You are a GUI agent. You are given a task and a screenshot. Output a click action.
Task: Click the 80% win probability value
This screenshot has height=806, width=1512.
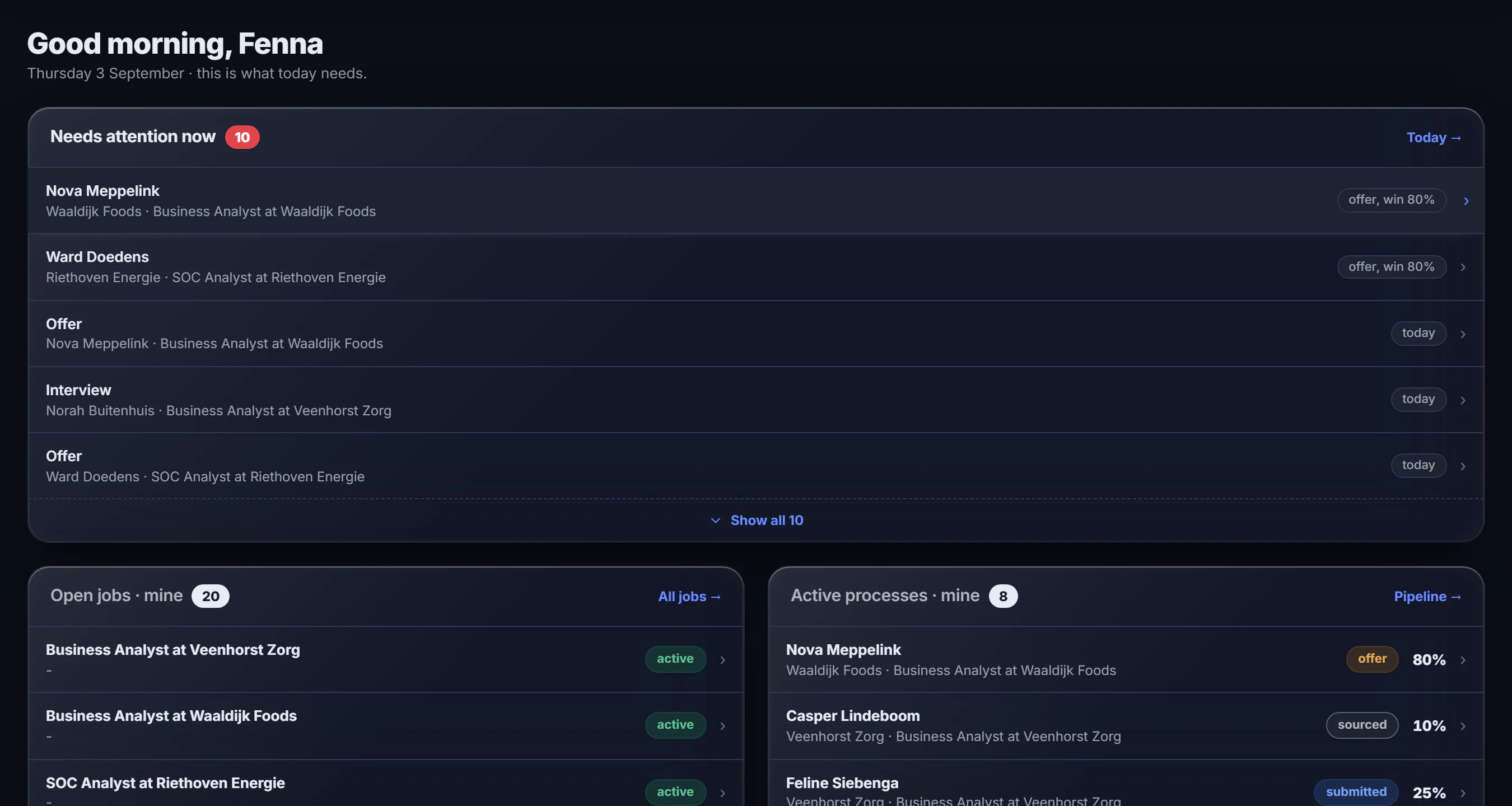click(1429, 660)
